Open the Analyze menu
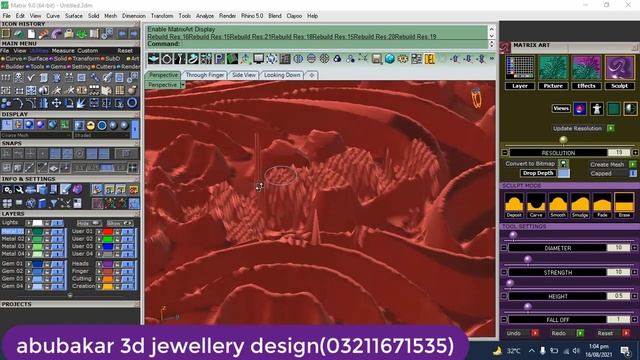Image resolution: width=640 pixels, height=360 pixels. (x=205, y=16)
